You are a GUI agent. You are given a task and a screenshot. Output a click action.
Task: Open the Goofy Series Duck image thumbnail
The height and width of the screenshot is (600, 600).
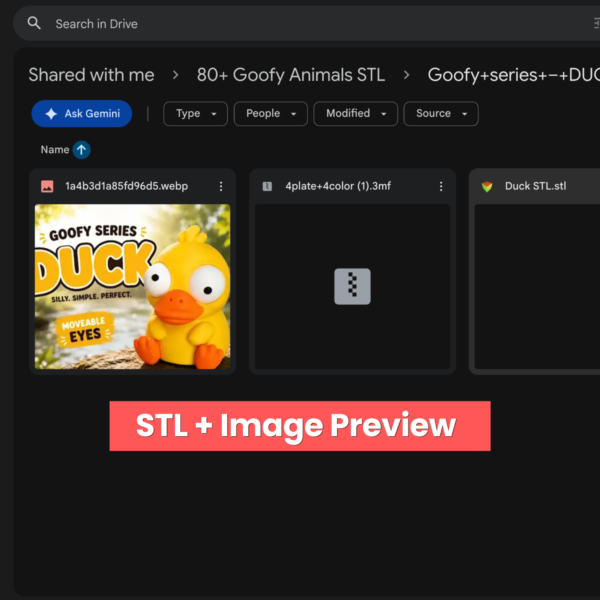(x=132, y=287)
